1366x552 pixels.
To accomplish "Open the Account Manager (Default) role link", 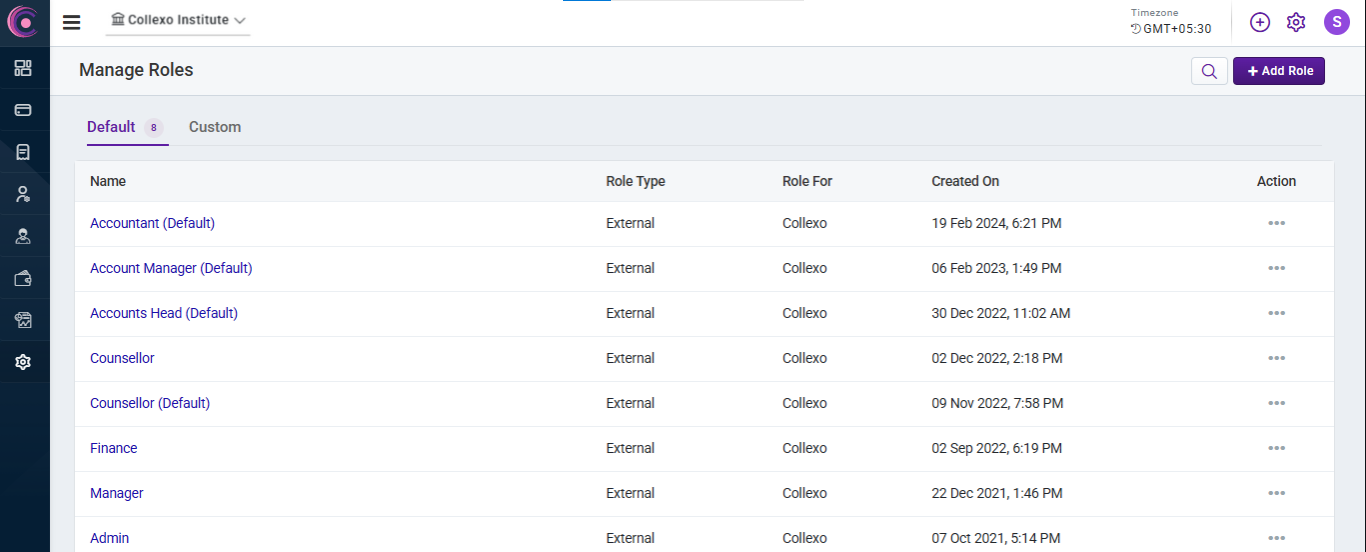I will point(171,268).
